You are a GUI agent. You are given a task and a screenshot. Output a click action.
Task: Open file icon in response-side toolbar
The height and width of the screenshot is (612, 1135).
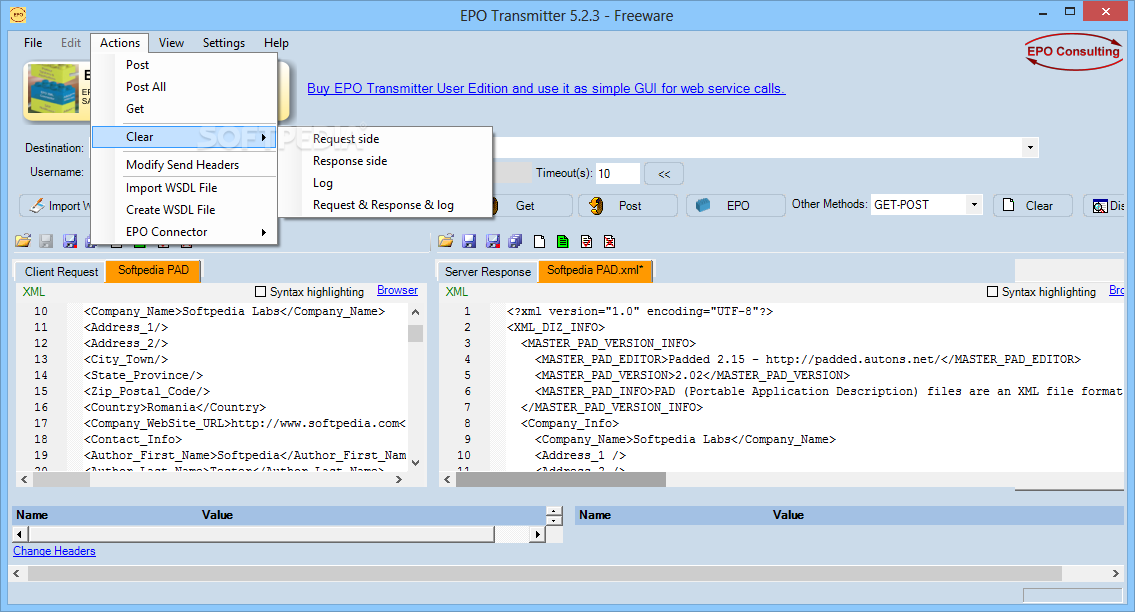pos(446,241)
